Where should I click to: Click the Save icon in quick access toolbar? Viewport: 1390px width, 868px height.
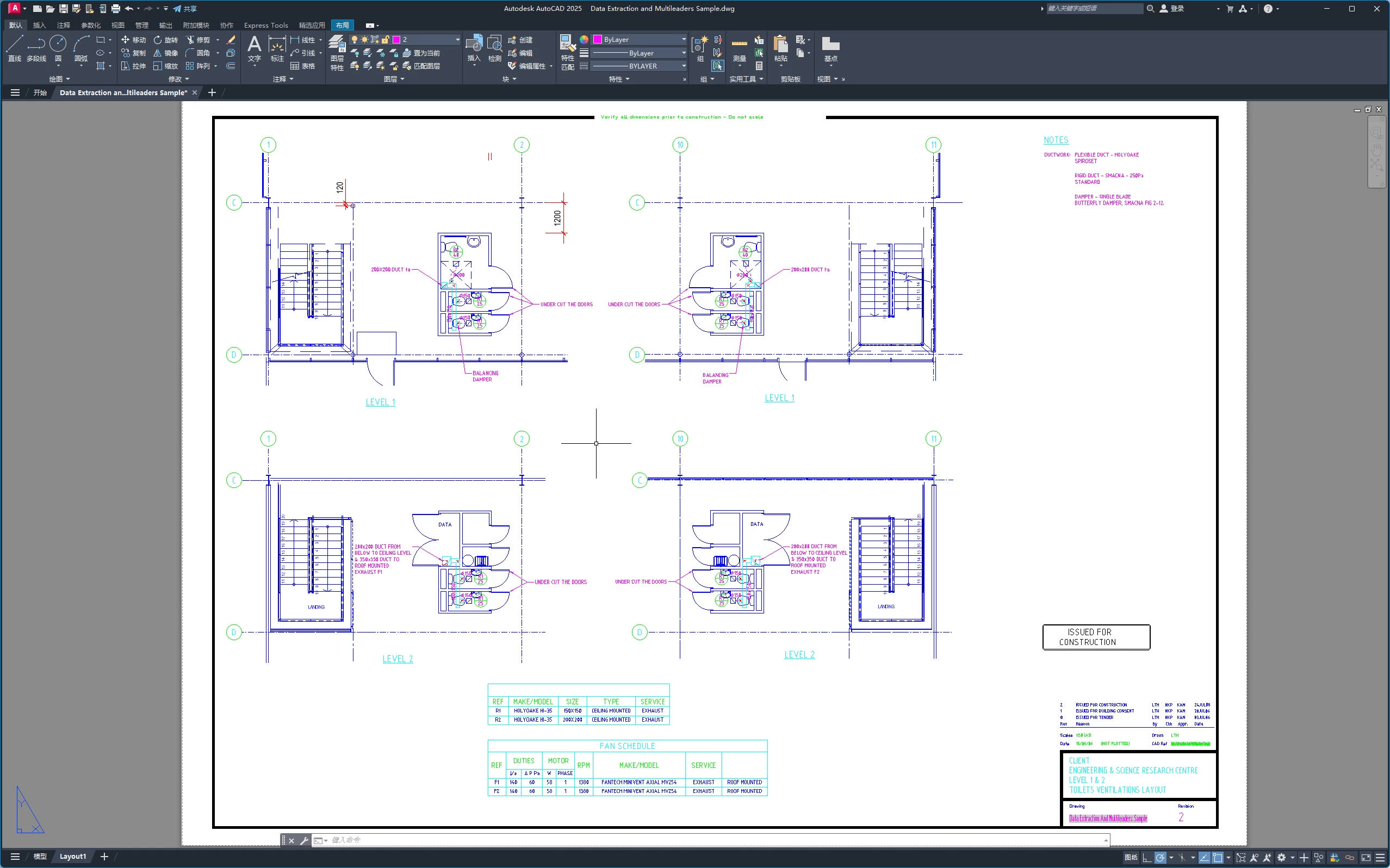[63, 9]
